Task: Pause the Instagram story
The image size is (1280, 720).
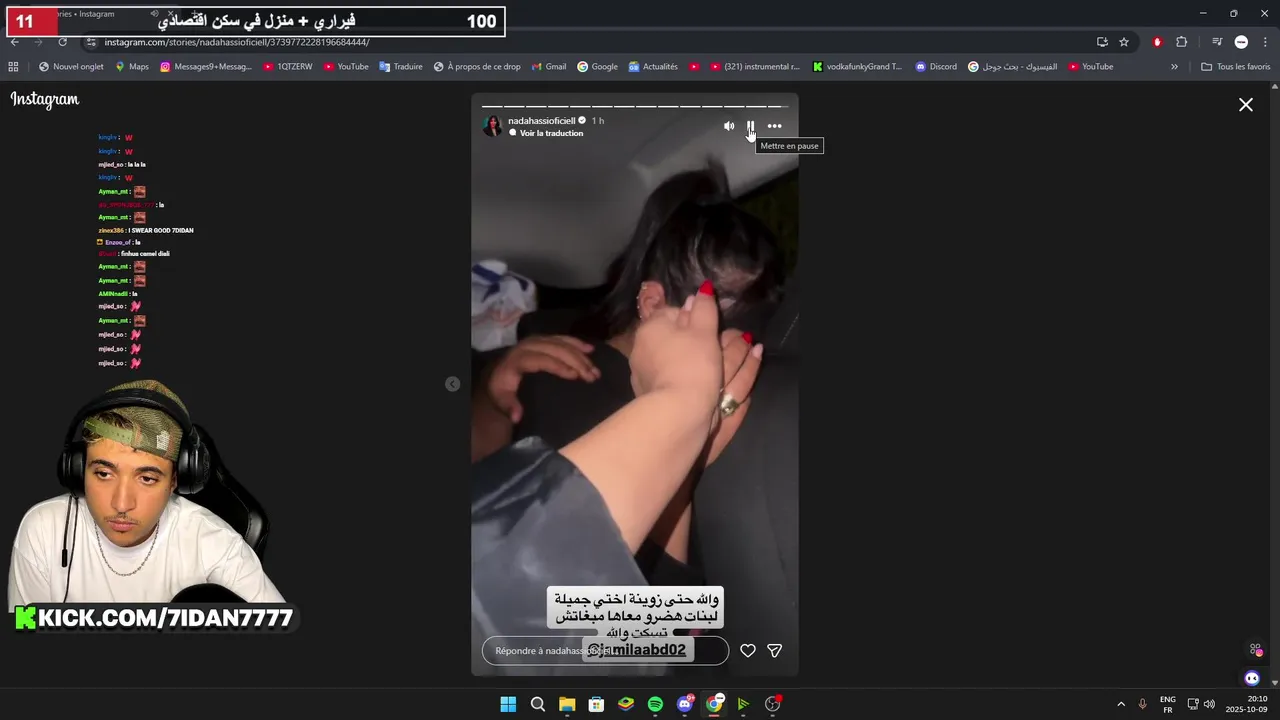Action: click(x=751, y=126)
